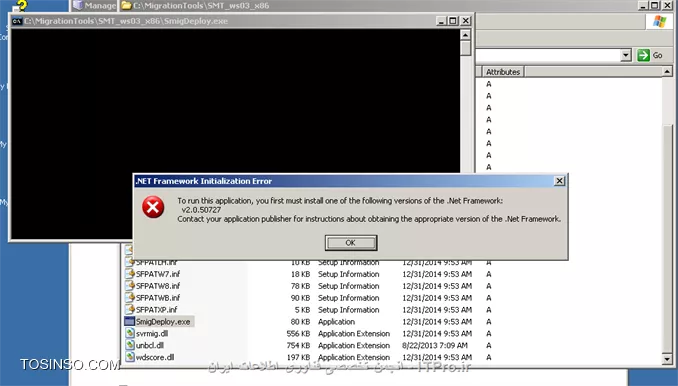Screen dimensions: 678x386
Task: Select the unbcl.dll file
Action: coord(150,345)
